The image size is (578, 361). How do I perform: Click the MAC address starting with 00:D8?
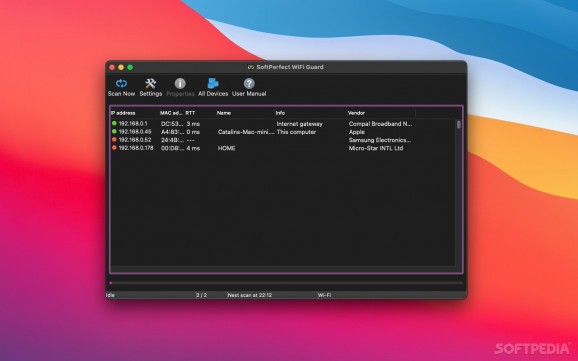coord(172,148)
